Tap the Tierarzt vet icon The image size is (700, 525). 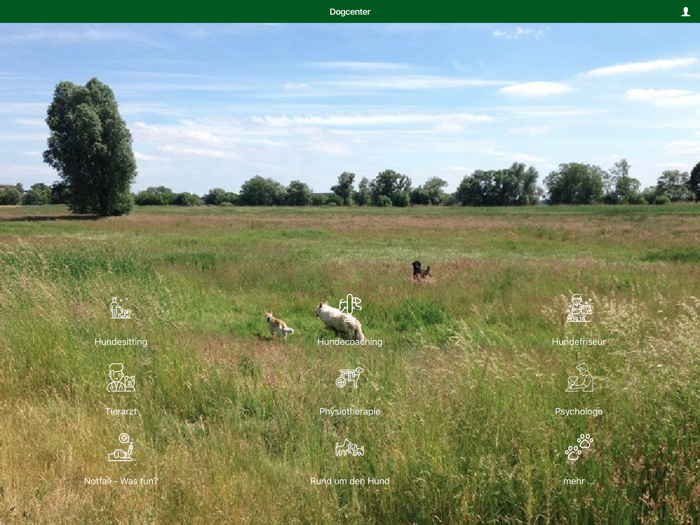tap(121, 378)
